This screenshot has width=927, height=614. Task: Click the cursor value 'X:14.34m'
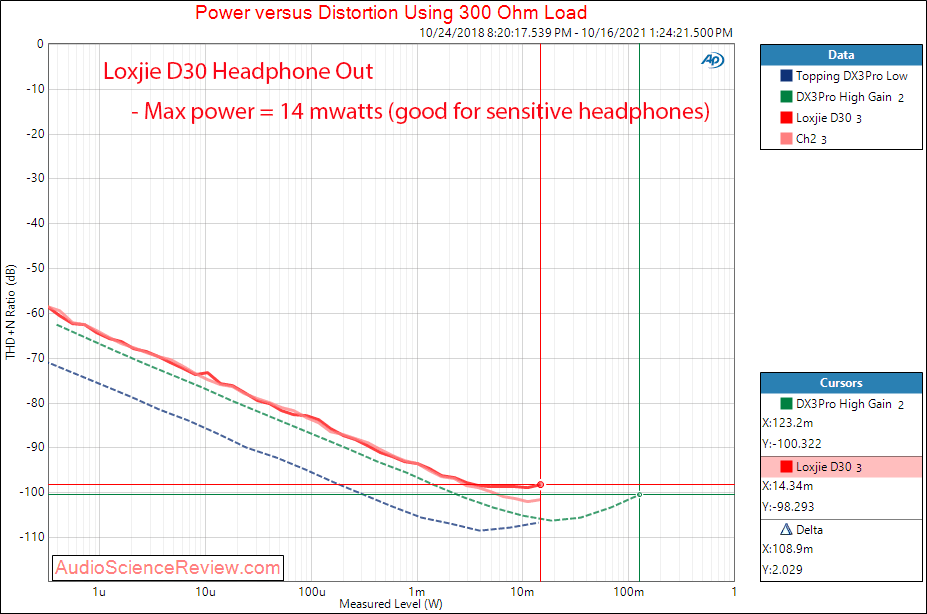(787, 486)
